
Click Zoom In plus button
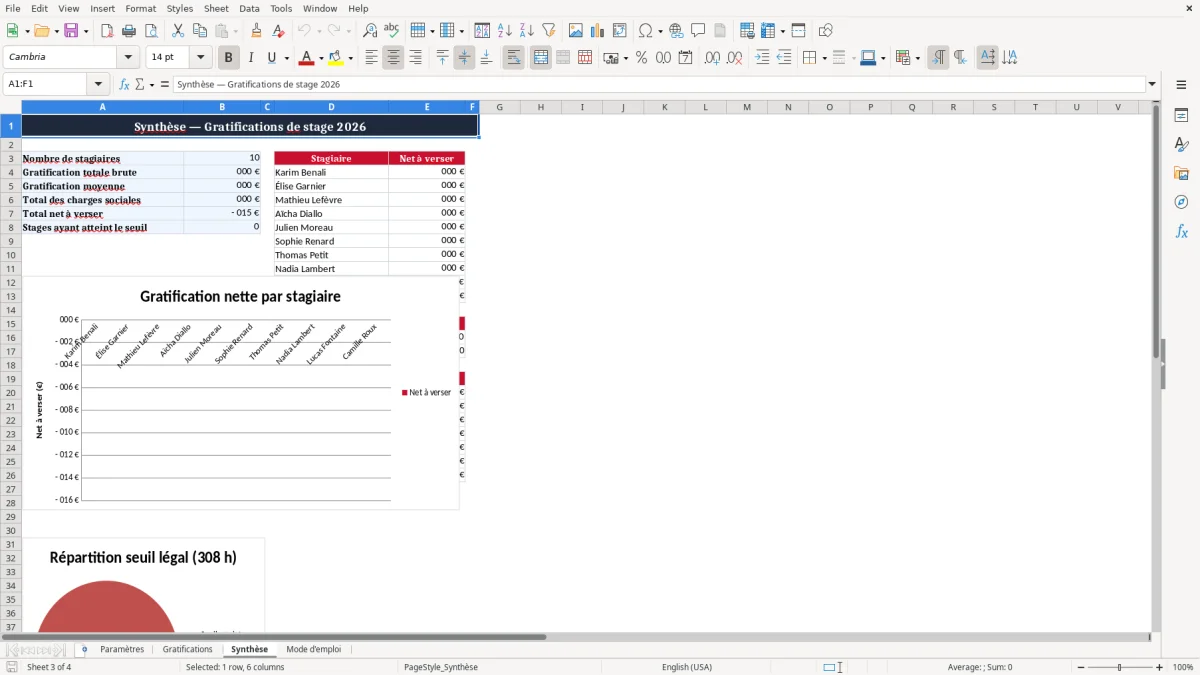click(x=1159, y=667)
